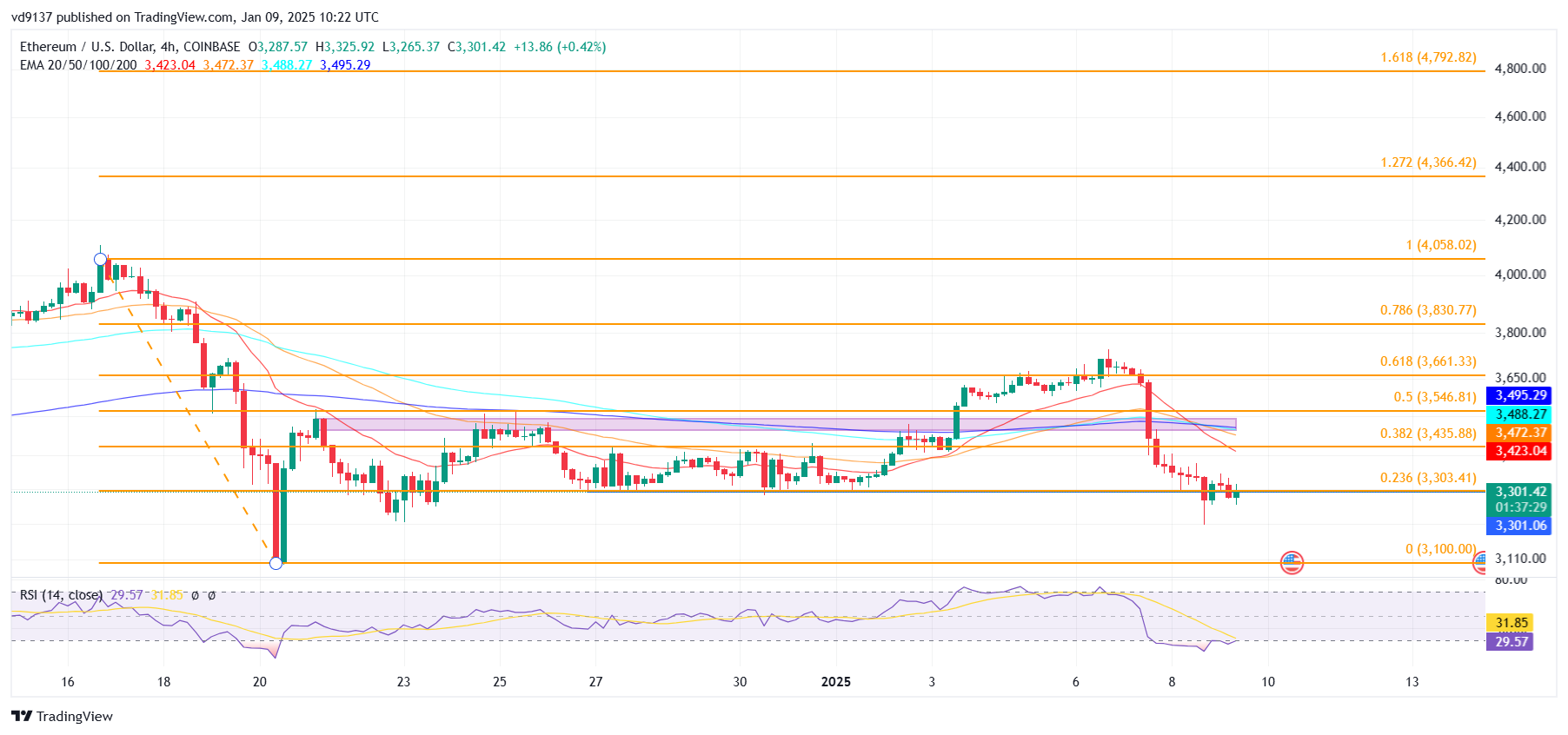Click the yellow 31.85 RSI value tag
The image size is (1568, 735).
1512,623
